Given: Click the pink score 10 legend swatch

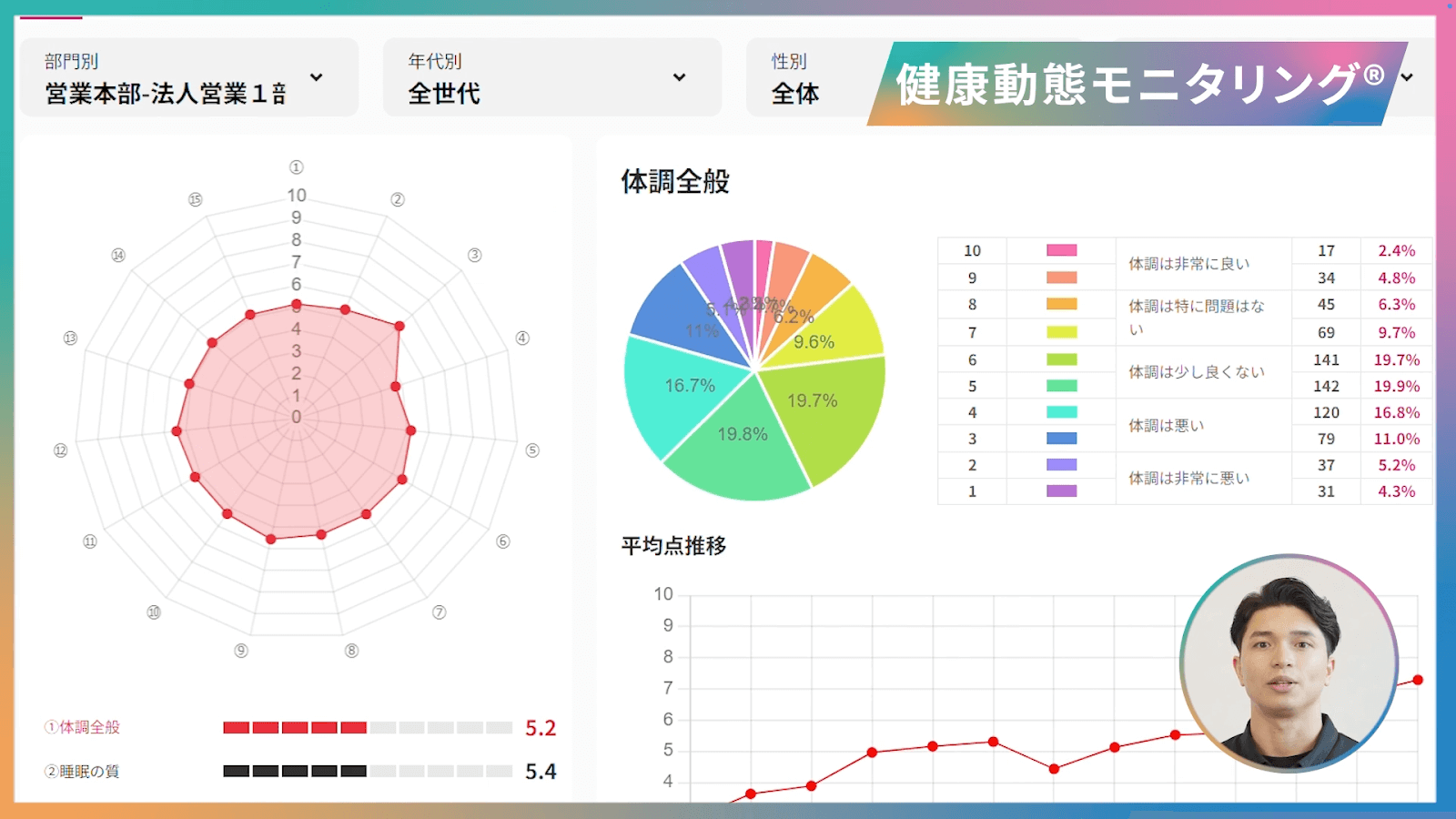Looking at the screenshot, I should [x=1061, y=250].
